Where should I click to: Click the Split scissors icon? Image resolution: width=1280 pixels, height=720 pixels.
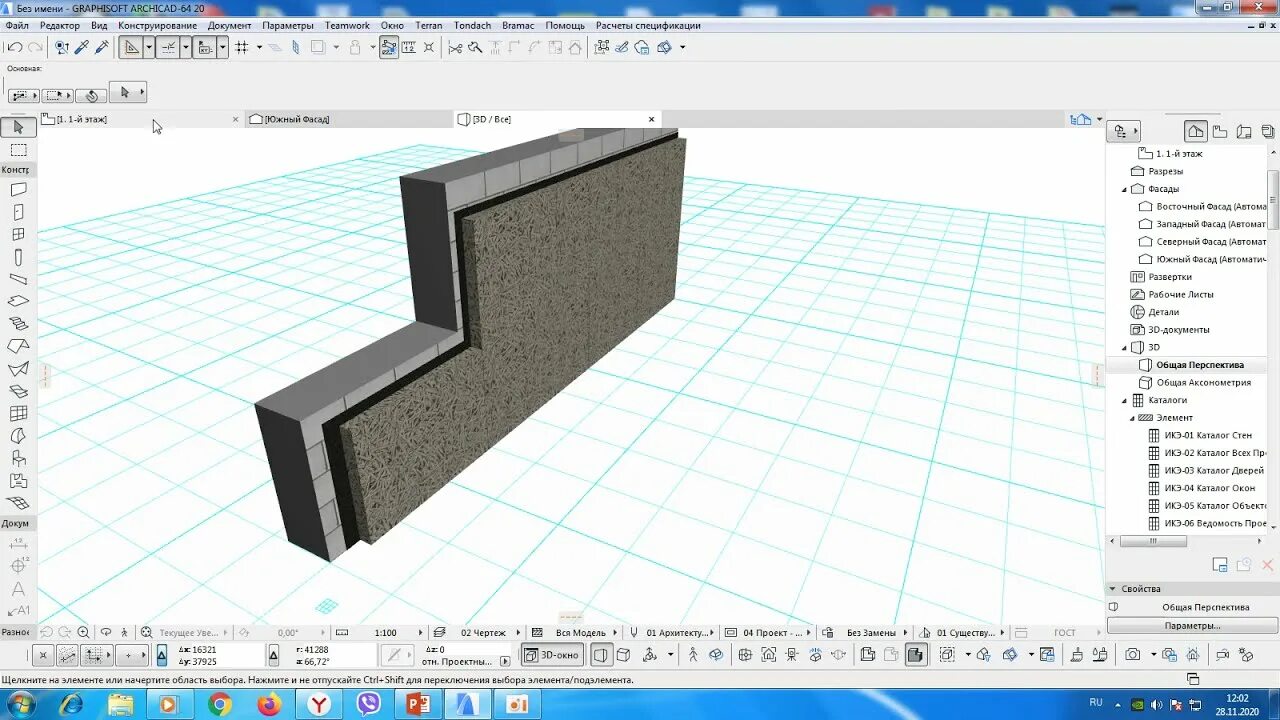[x=455, y=47]
